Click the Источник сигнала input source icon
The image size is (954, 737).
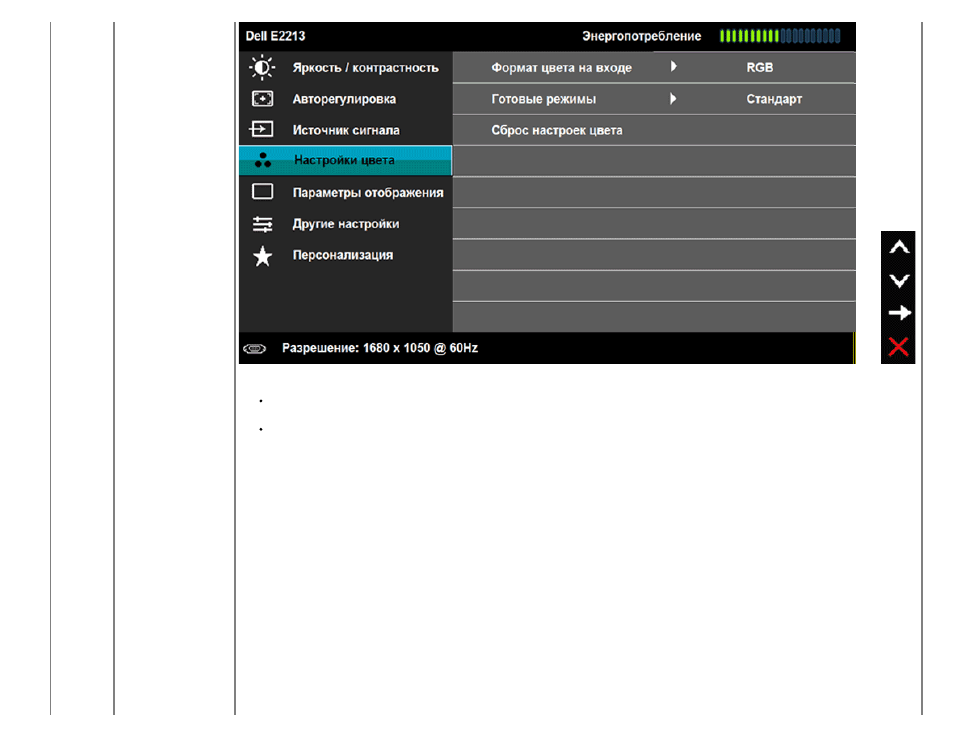[262, 129]
